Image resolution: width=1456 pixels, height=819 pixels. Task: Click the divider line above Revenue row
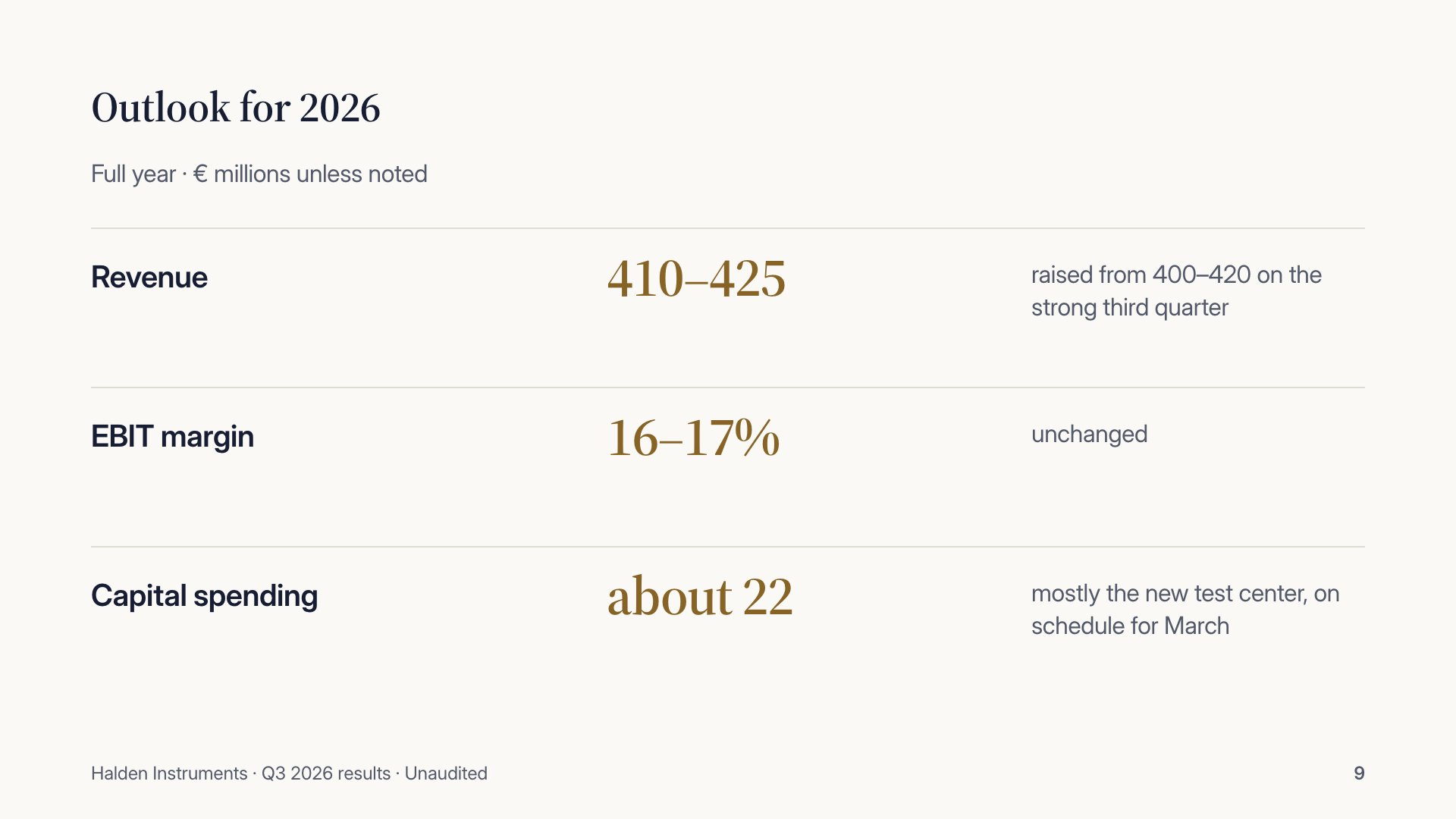click(728, 228)
